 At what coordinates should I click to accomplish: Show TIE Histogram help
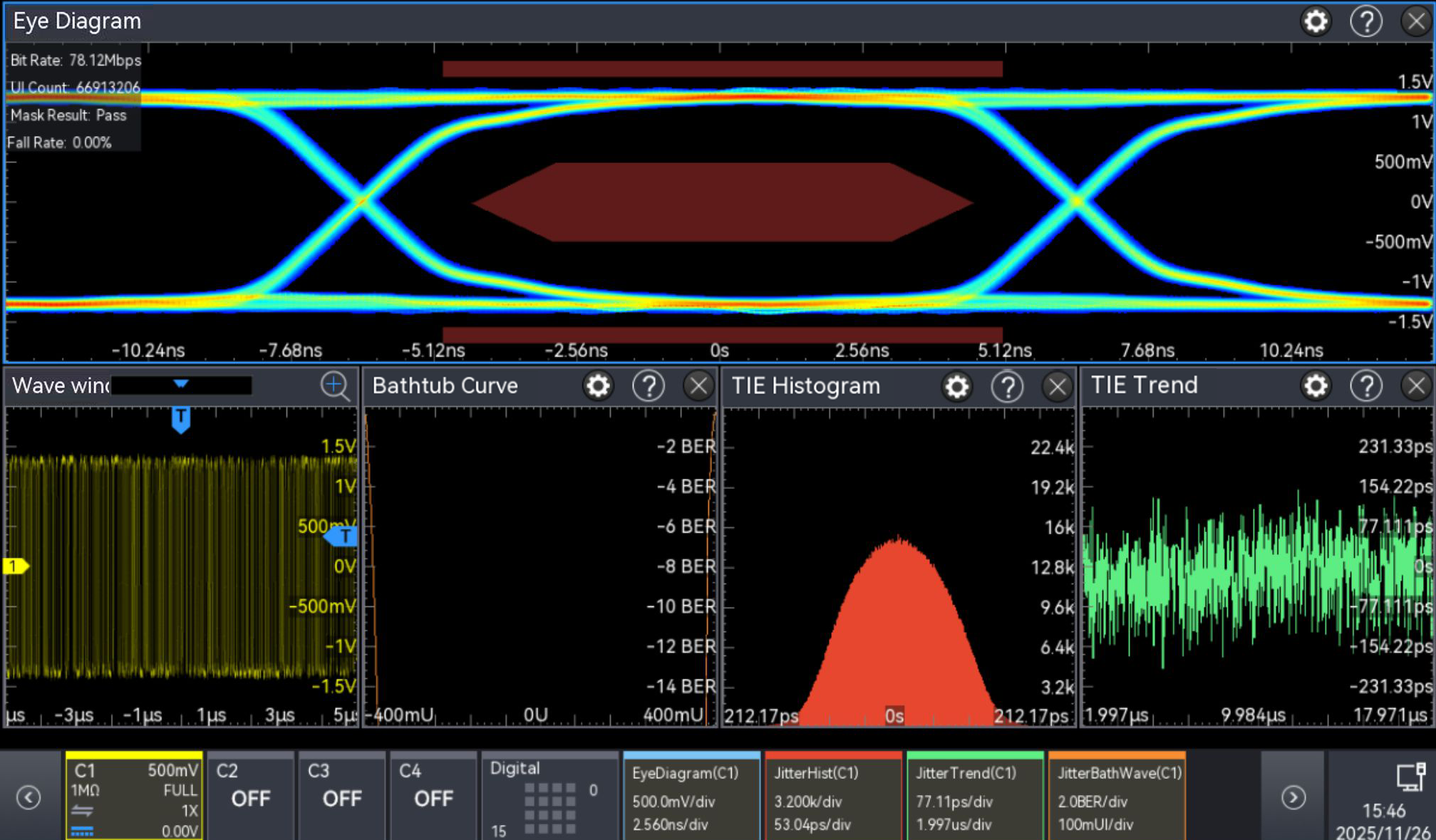click(1008, 386)
